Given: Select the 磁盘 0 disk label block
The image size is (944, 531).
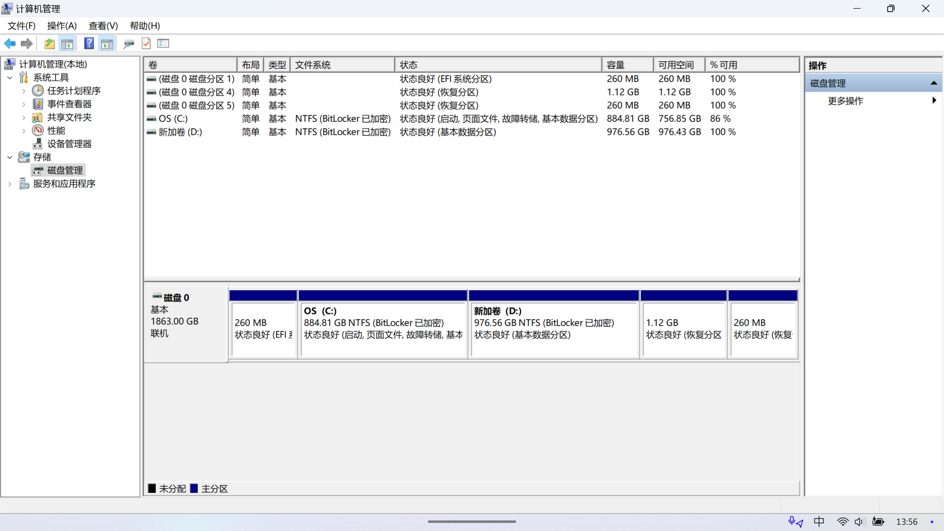Looking at the screenshot, I should 186,324.
